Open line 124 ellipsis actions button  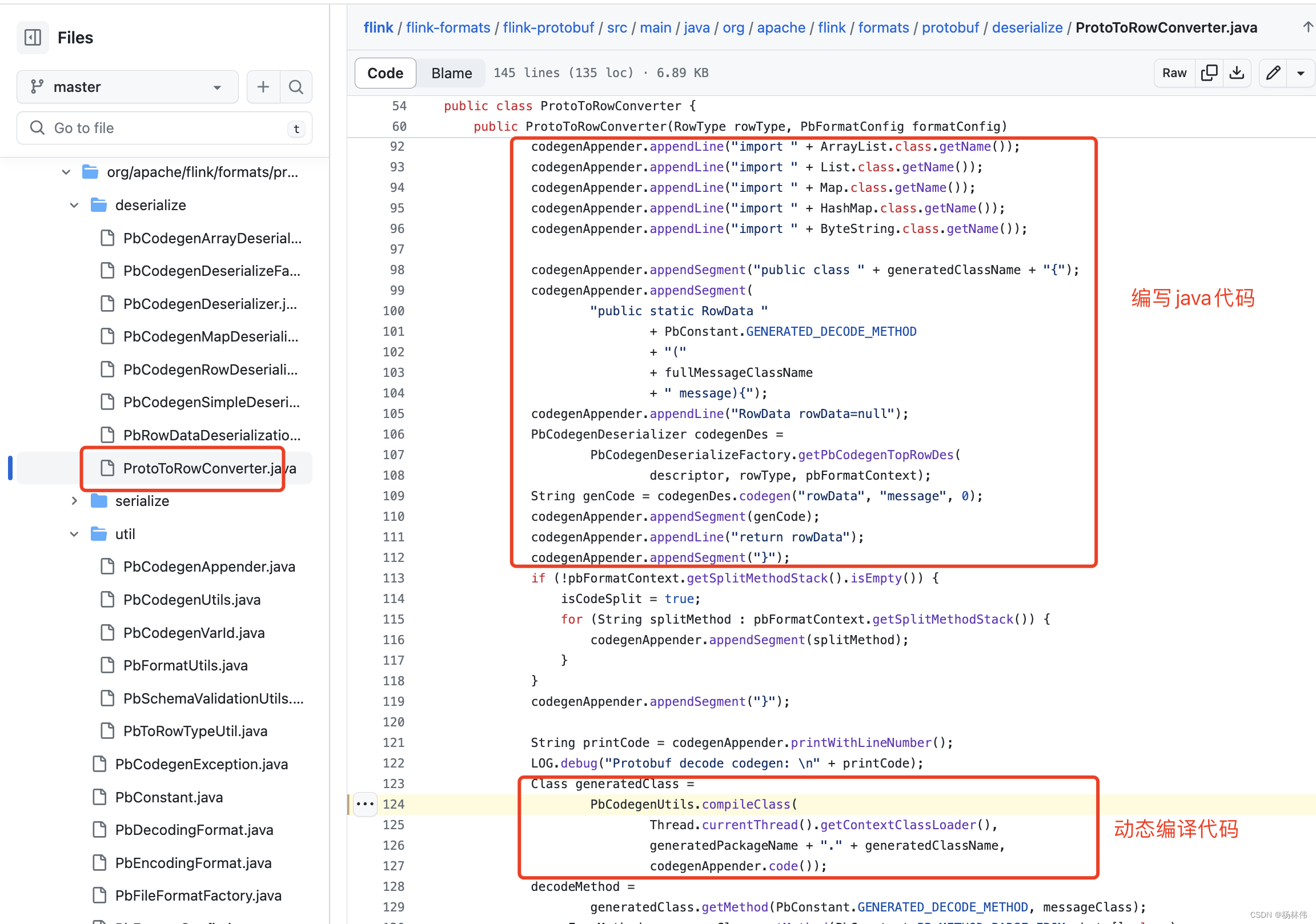365,804
